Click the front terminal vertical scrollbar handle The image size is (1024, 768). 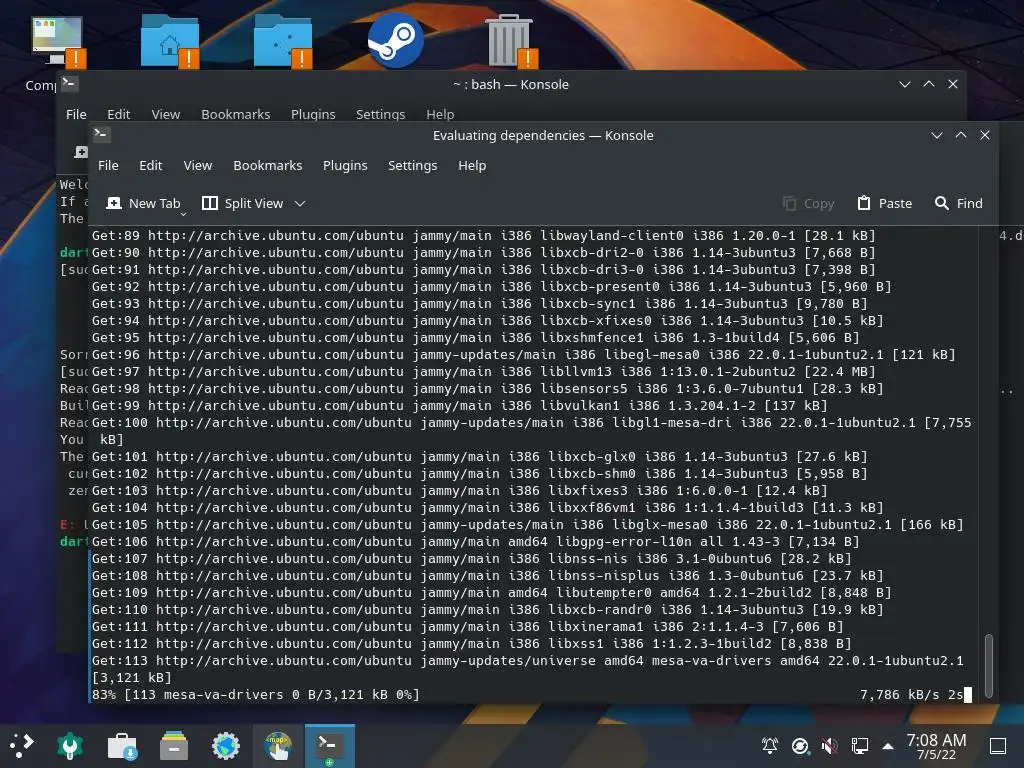(989, 665)
